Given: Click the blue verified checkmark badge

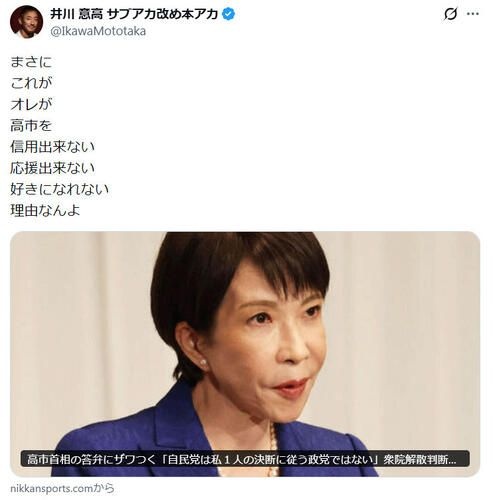Looking at the screenshot, I should [228, 14].
